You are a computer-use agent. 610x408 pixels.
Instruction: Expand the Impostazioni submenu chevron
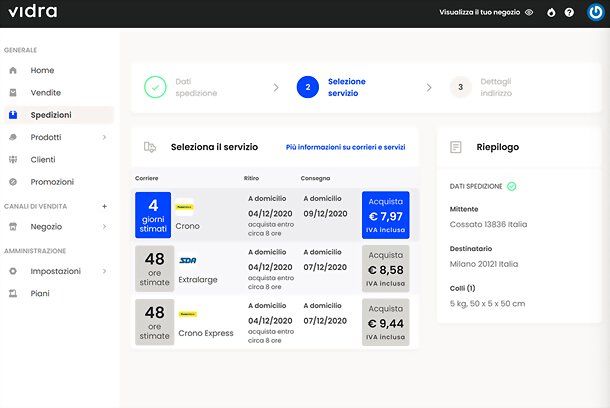coord(105,271)
